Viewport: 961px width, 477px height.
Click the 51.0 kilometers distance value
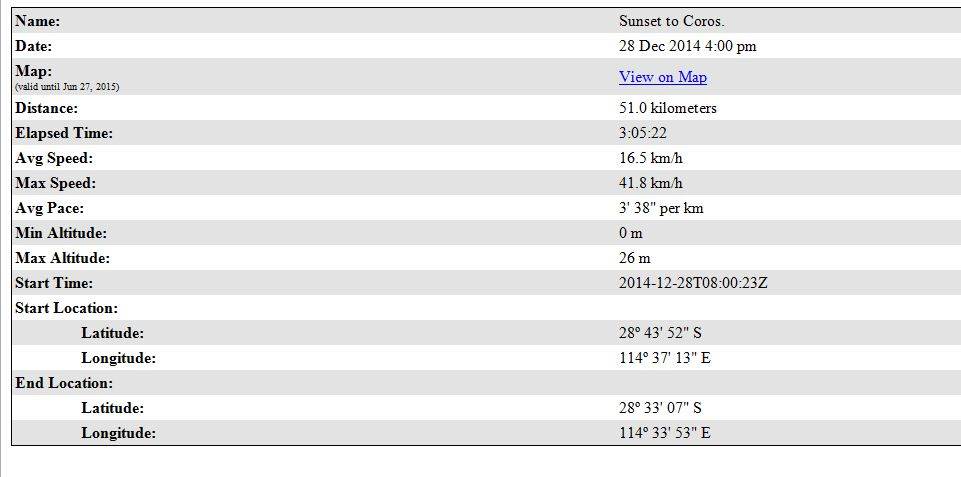pos(667,108)
